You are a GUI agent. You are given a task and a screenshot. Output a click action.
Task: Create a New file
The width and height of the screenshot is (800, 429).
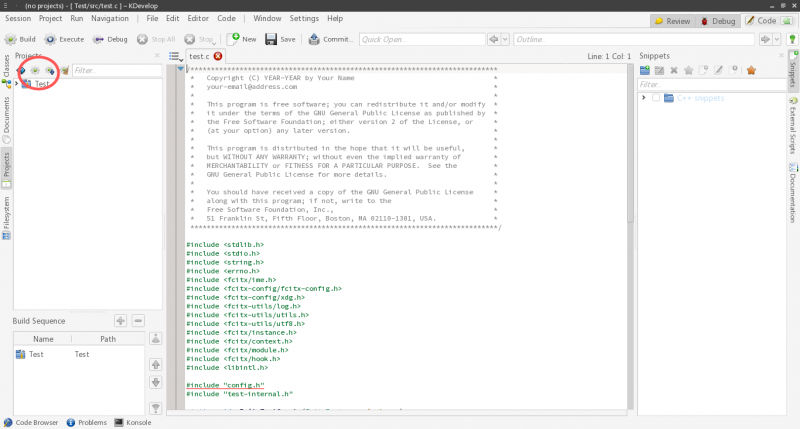(x=242, y=39)
